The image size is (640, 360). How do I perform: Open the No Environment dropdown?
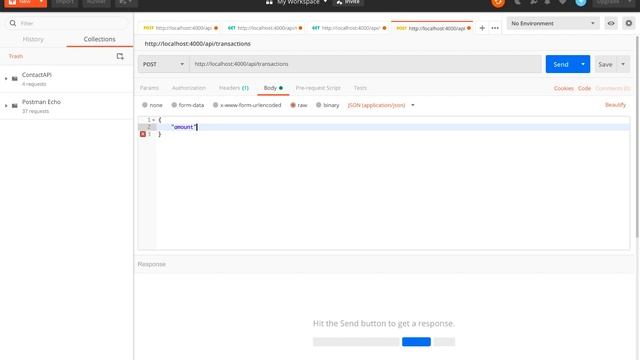tap(553, 23)
